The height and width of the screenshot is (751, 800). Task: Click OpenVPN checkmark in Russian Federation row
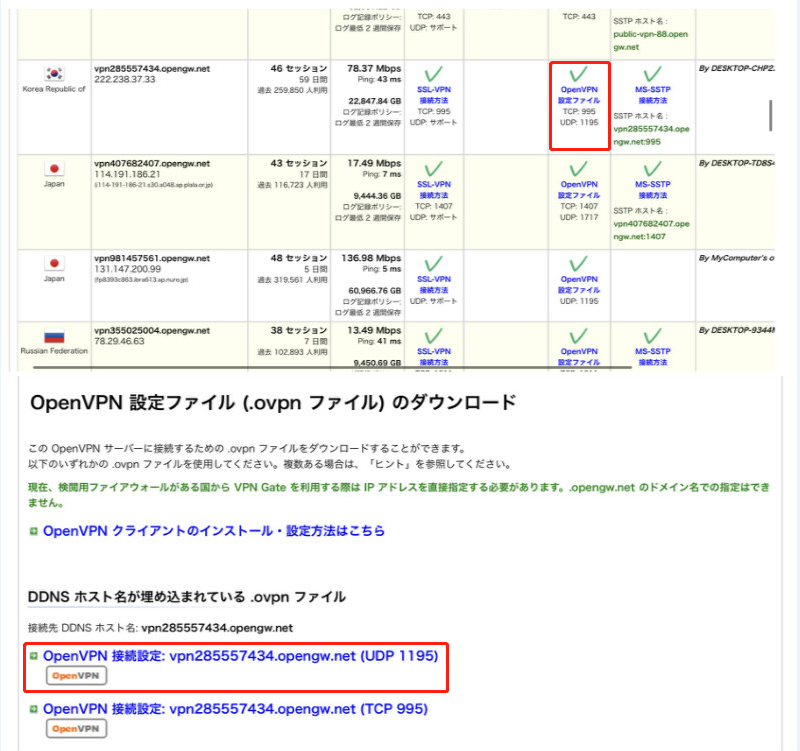coord(579,337)
